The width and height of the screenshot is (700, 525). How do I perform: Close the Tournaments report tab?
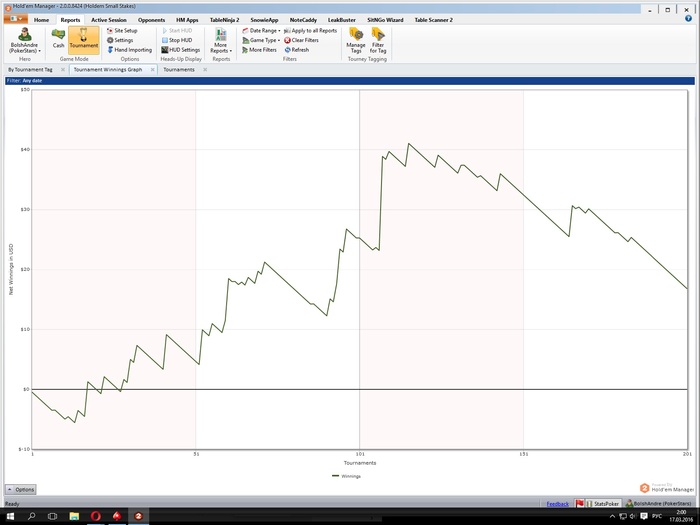pyautogui.click(x=205, y=70)
